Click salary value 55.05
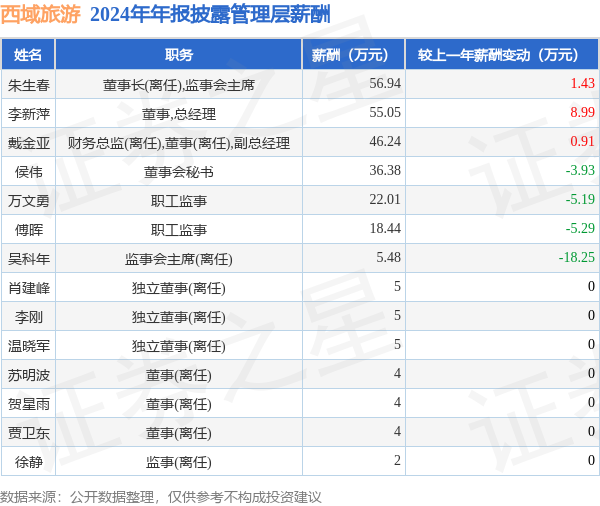This screenshot has height=506, width=600. coord(385,113)
